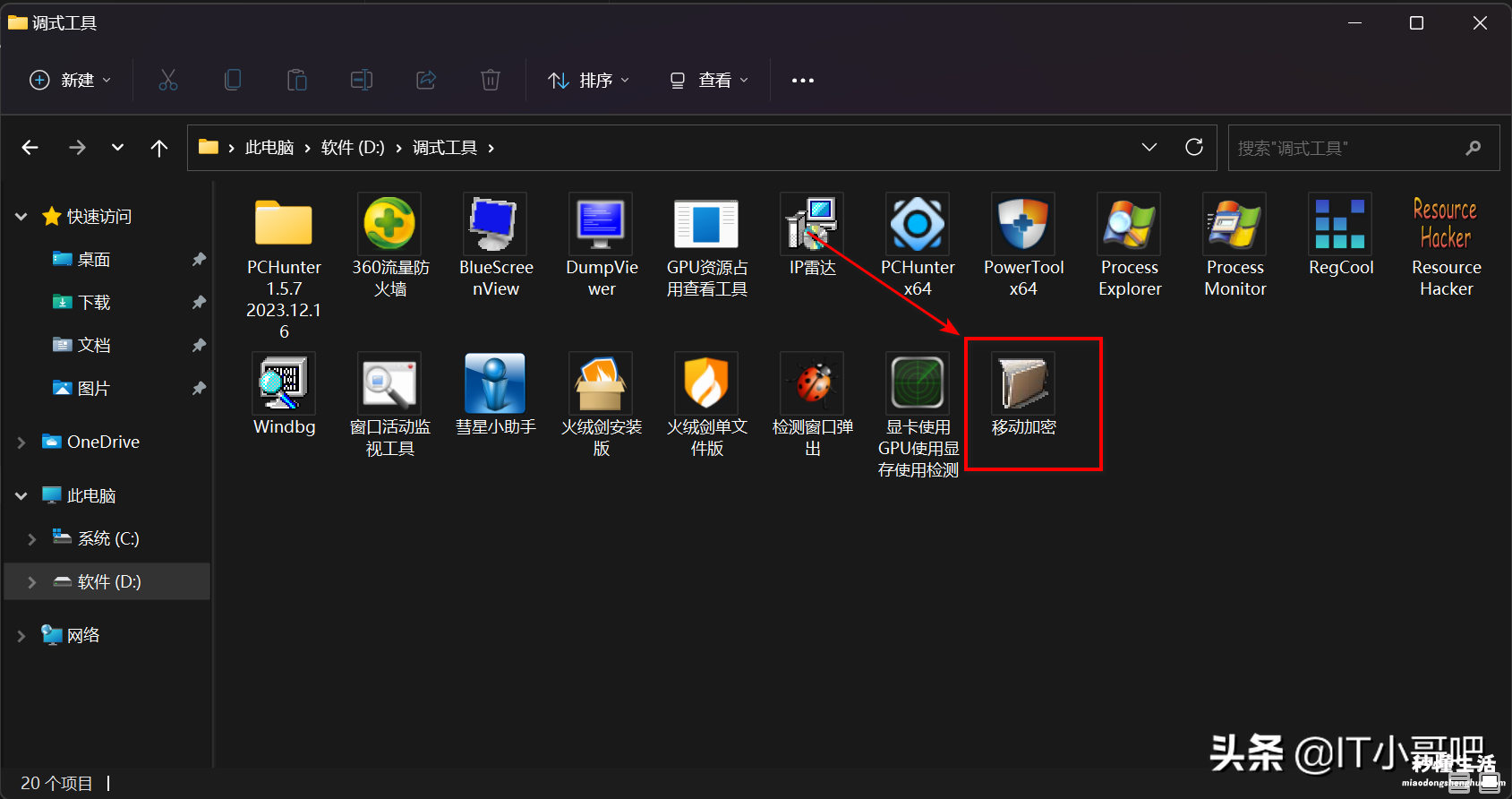Open the PCHunter 1.5.7 folder
Viewport: 1512px width, 799px height.
tap(284, 224)
